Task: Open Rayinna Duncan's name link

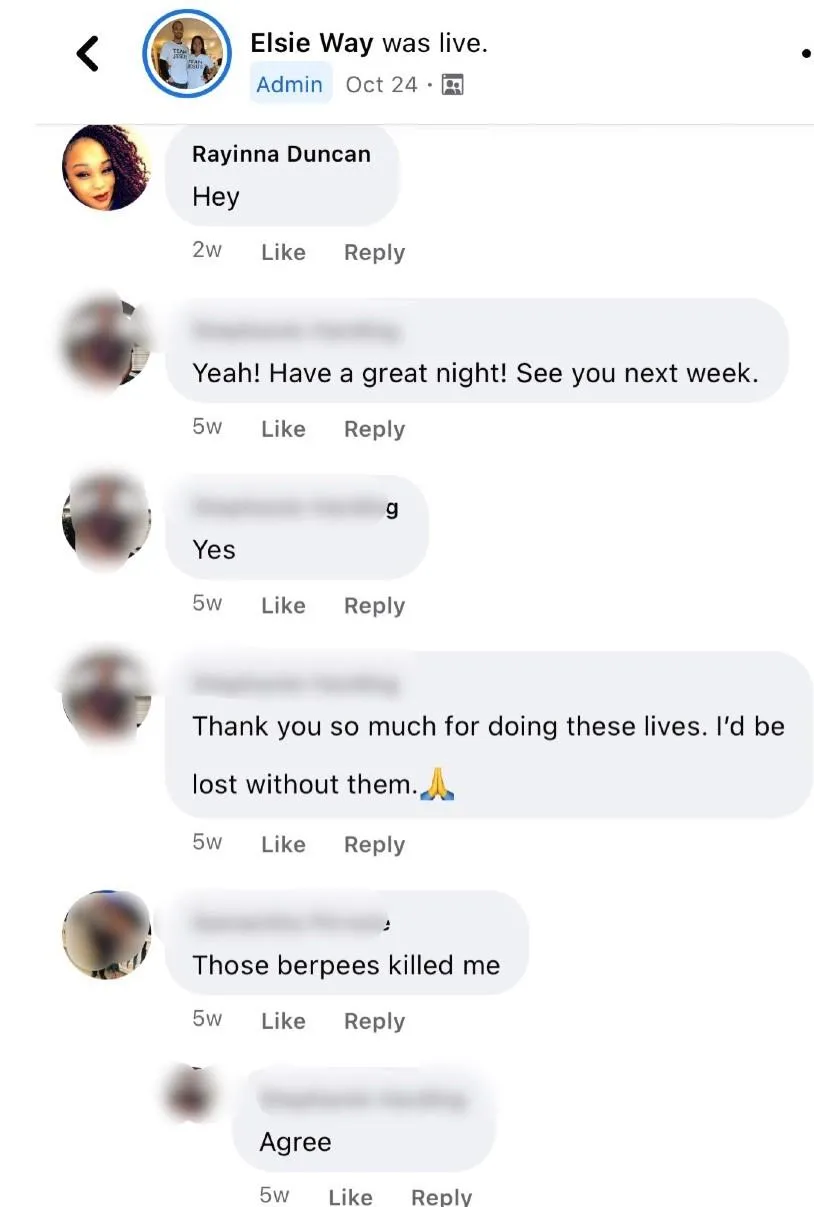Action: click(281, 154)
